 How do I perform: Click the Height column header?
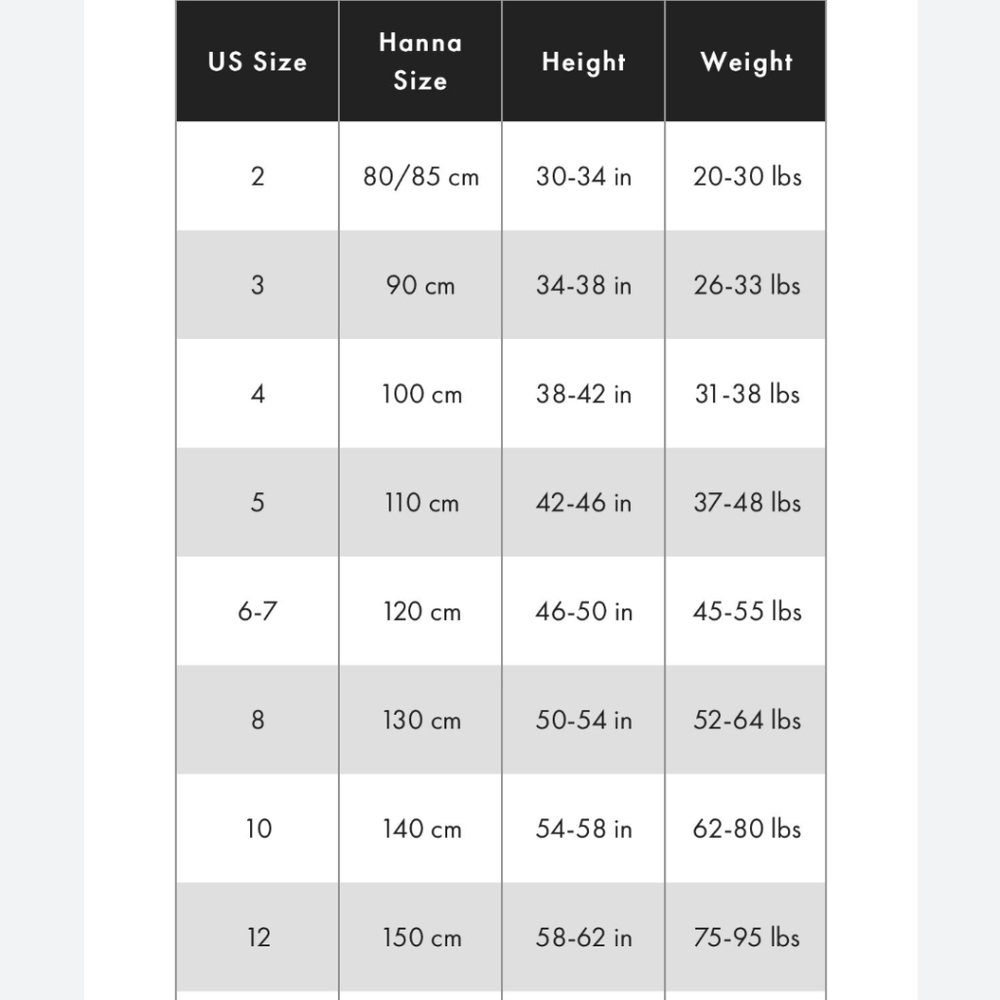click(x=583, y=61)
